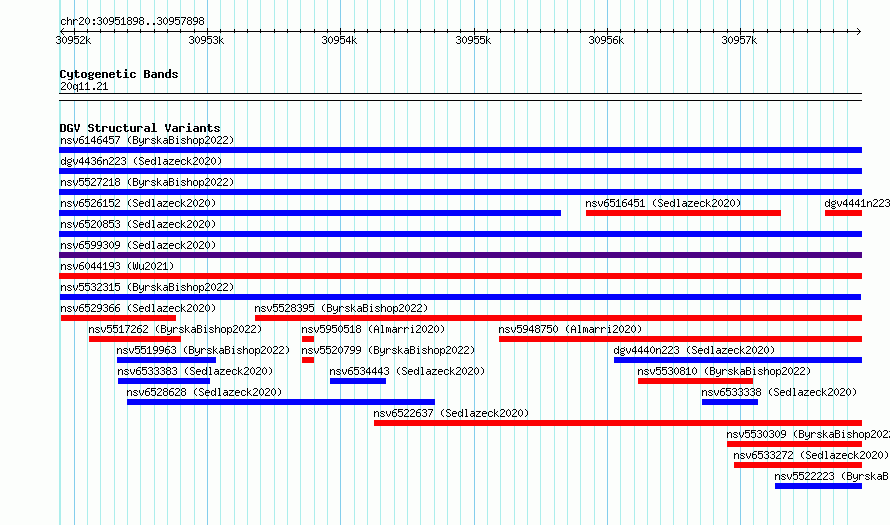
Task: Click the nsv6533338 blue bar
Action: (x=730, y=402)
